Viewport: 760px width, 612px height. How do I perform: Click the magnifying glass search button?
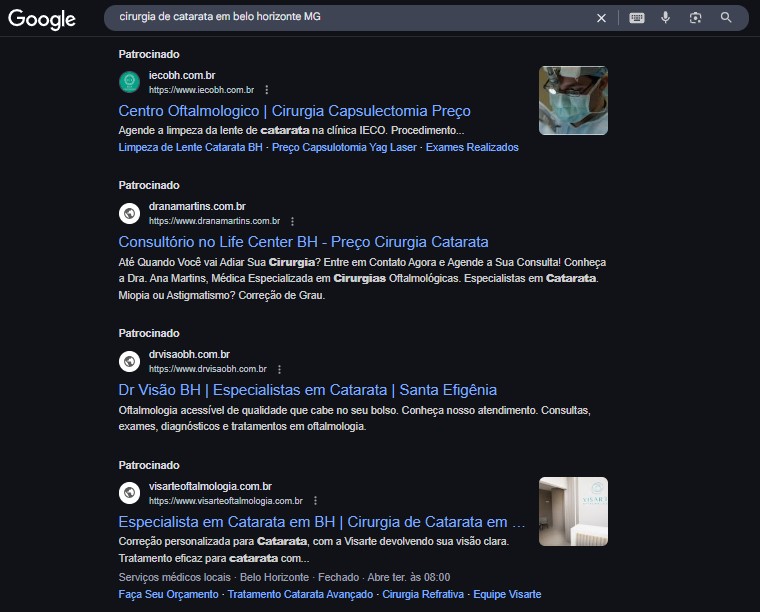726,17
